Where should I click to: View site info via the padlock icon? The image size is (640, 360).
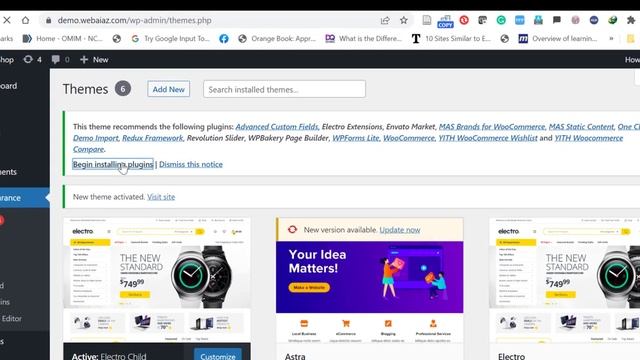[x=49, y=20]
